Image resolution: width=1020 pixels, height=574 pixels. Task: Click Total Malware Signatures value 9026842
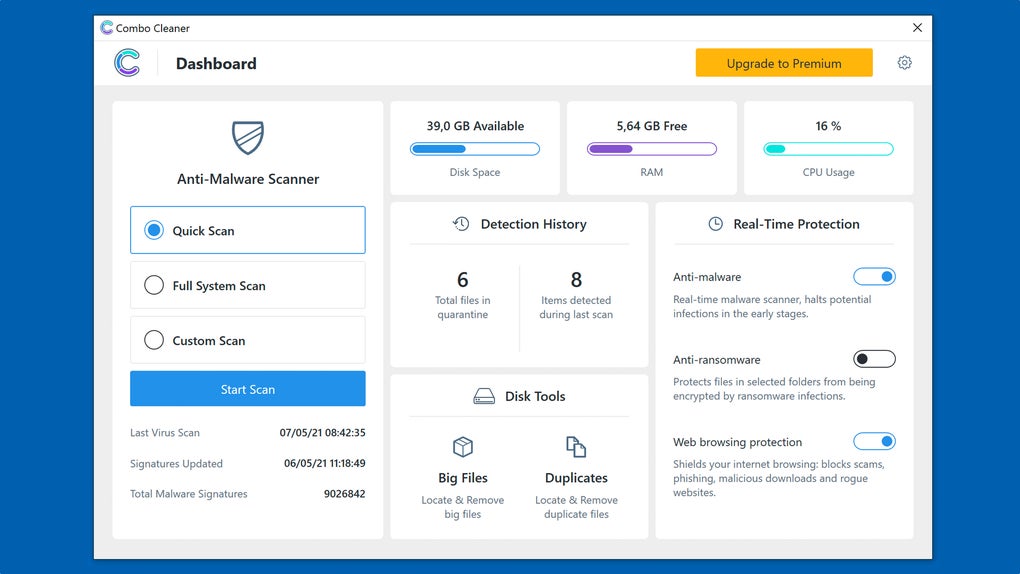pyautogui.click(x=345, y=494)
